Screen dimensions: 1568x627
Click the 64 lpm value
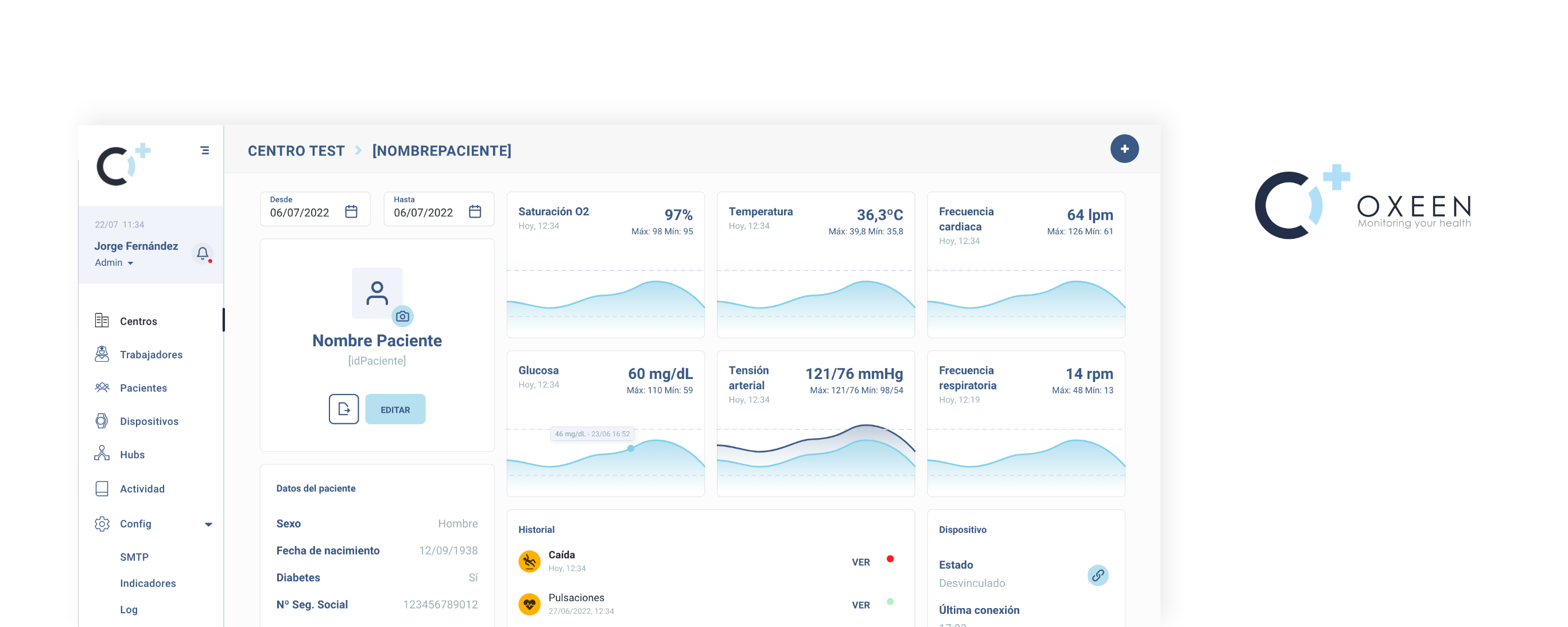[x=1089, y=215]
